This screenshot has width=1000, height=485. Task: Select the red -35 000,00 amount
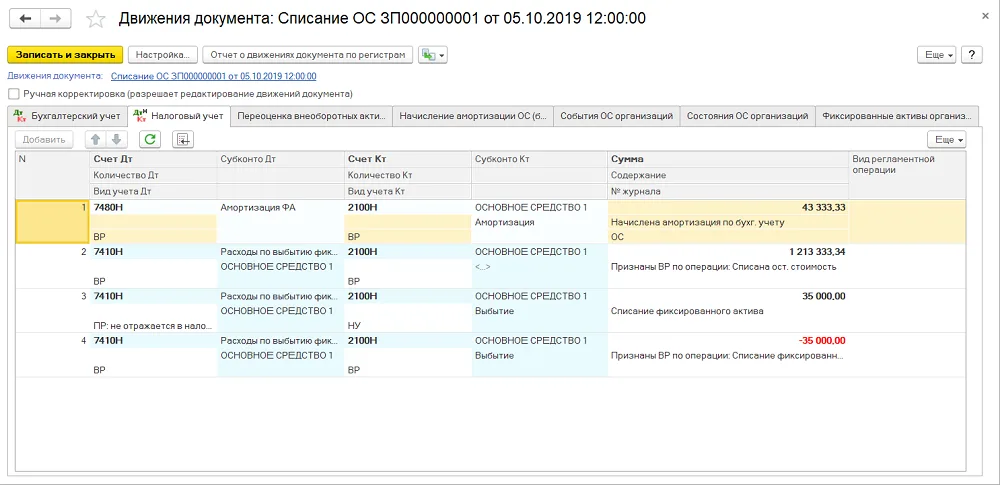tap(728, 340)
